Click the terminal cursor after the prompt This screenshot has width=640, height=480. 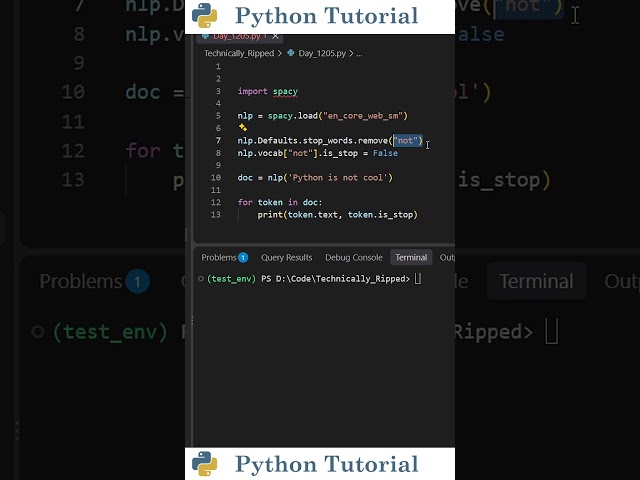click(418, 279)
